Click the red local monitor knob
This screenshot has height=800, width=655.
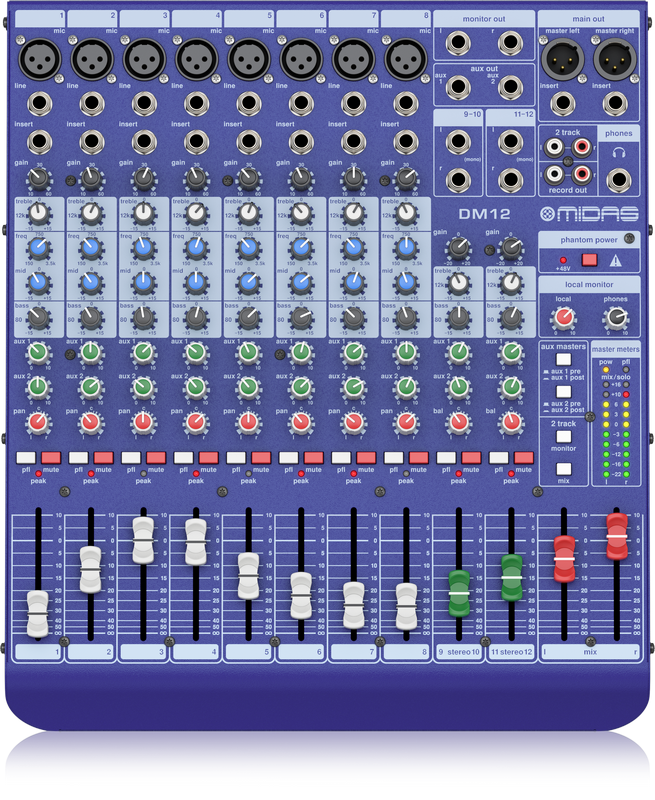click(x=565, y=317)
